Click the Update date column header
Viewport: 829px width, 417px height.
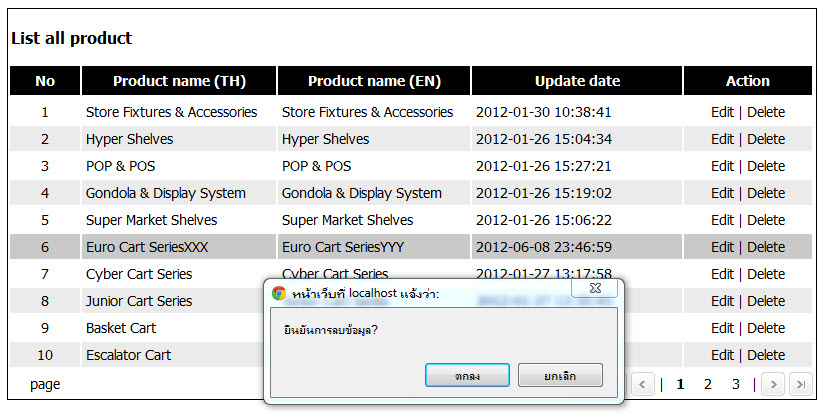click(x=577, y=81)
